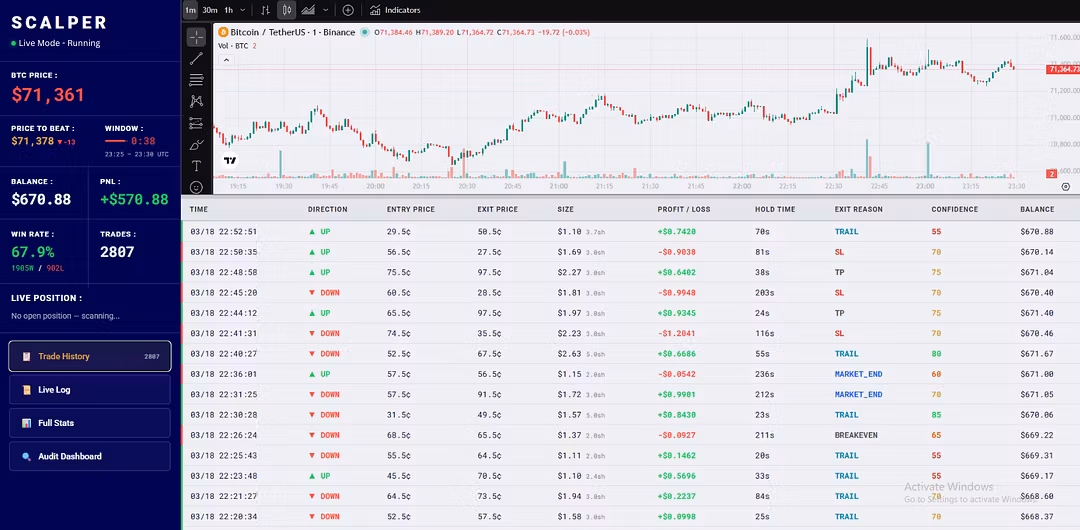Image resolution: width=1080 pixels, height=530 pixels.
Task: Click the red volume label '2' on the price axis
Action: [1052, 174]
